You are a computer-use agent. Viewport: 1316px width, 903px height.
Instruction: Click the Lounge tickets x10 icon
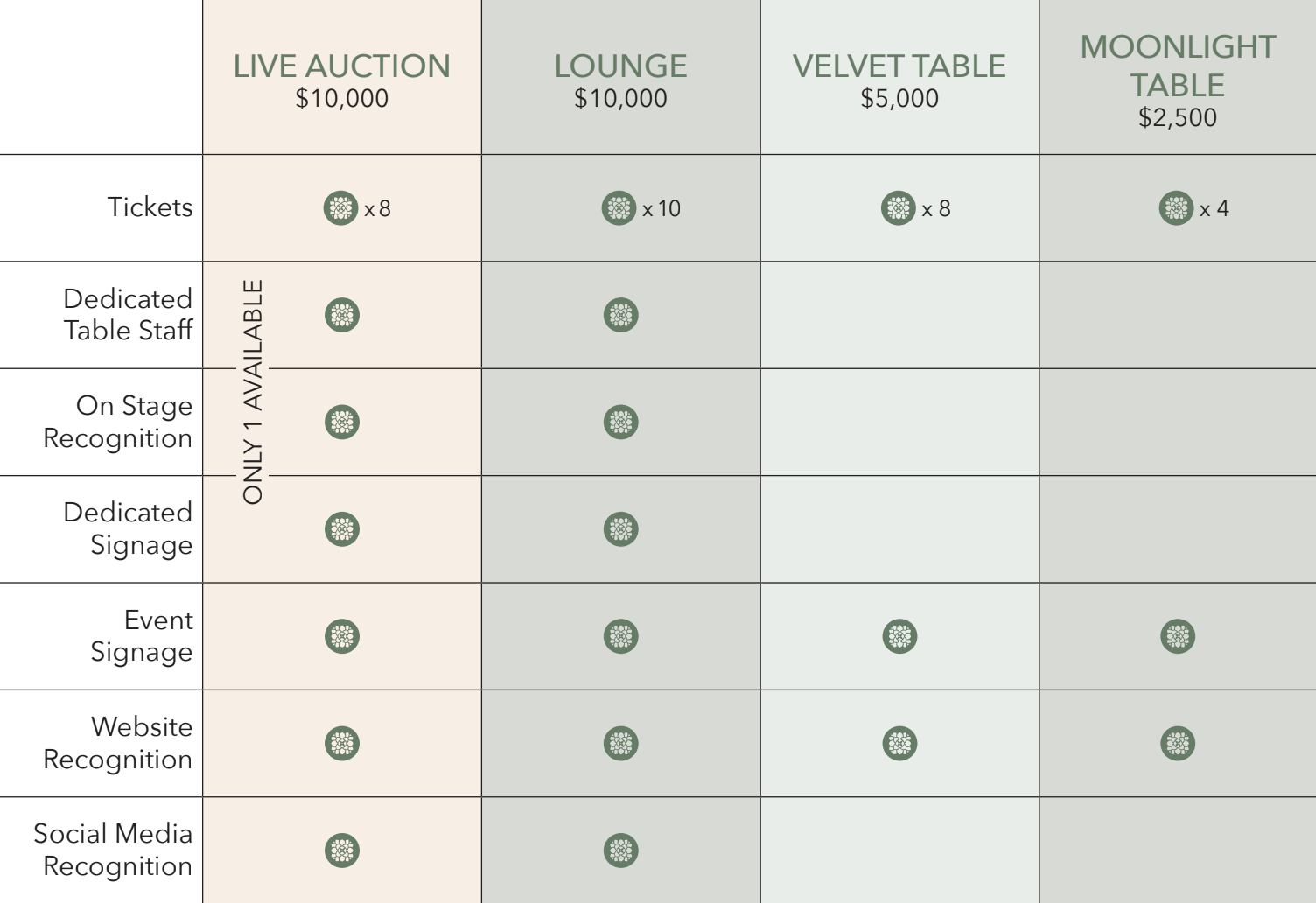tap(619, 208)
